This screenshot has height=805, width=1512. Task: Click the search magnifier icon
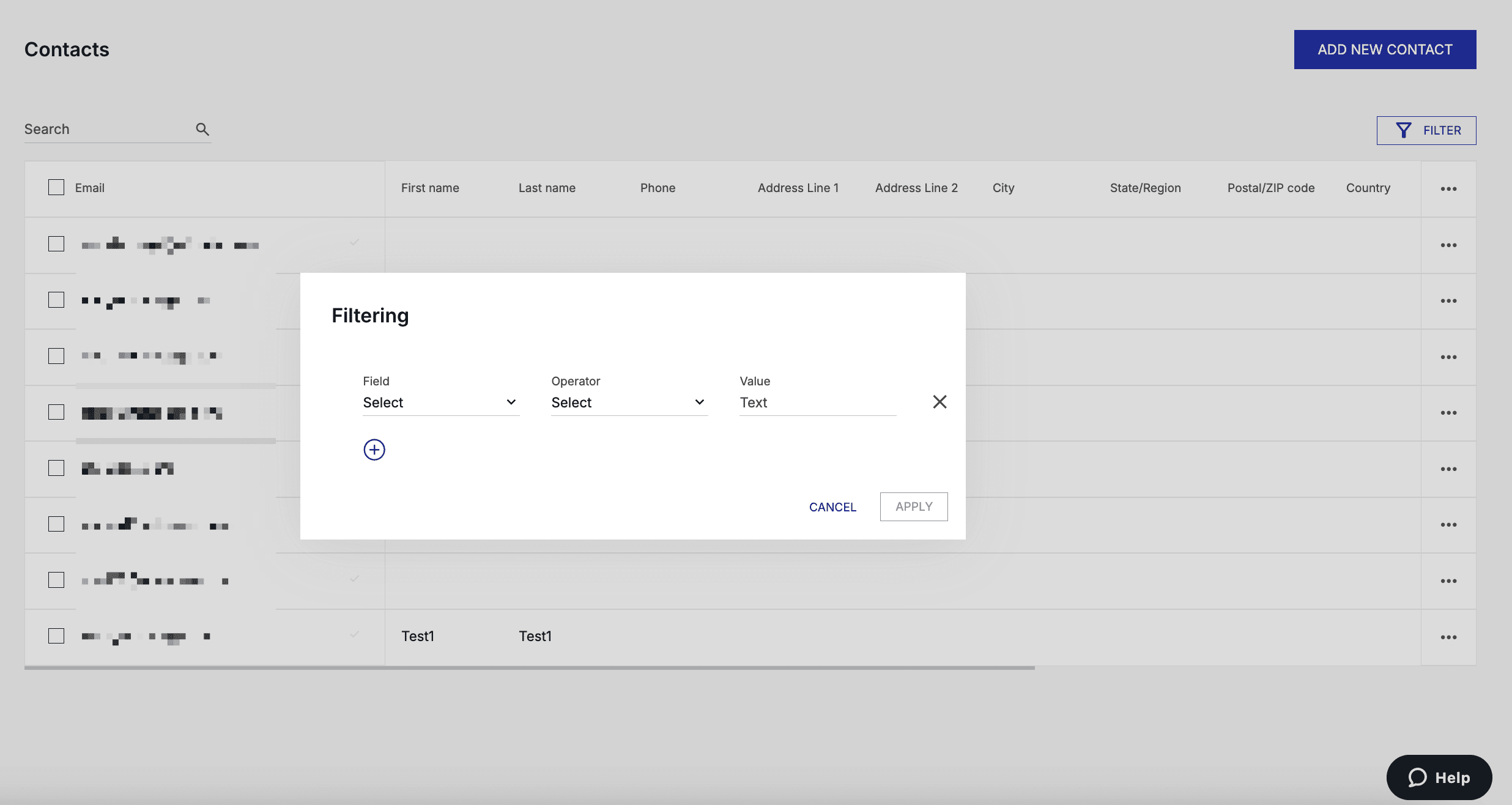tap(202, 129)
